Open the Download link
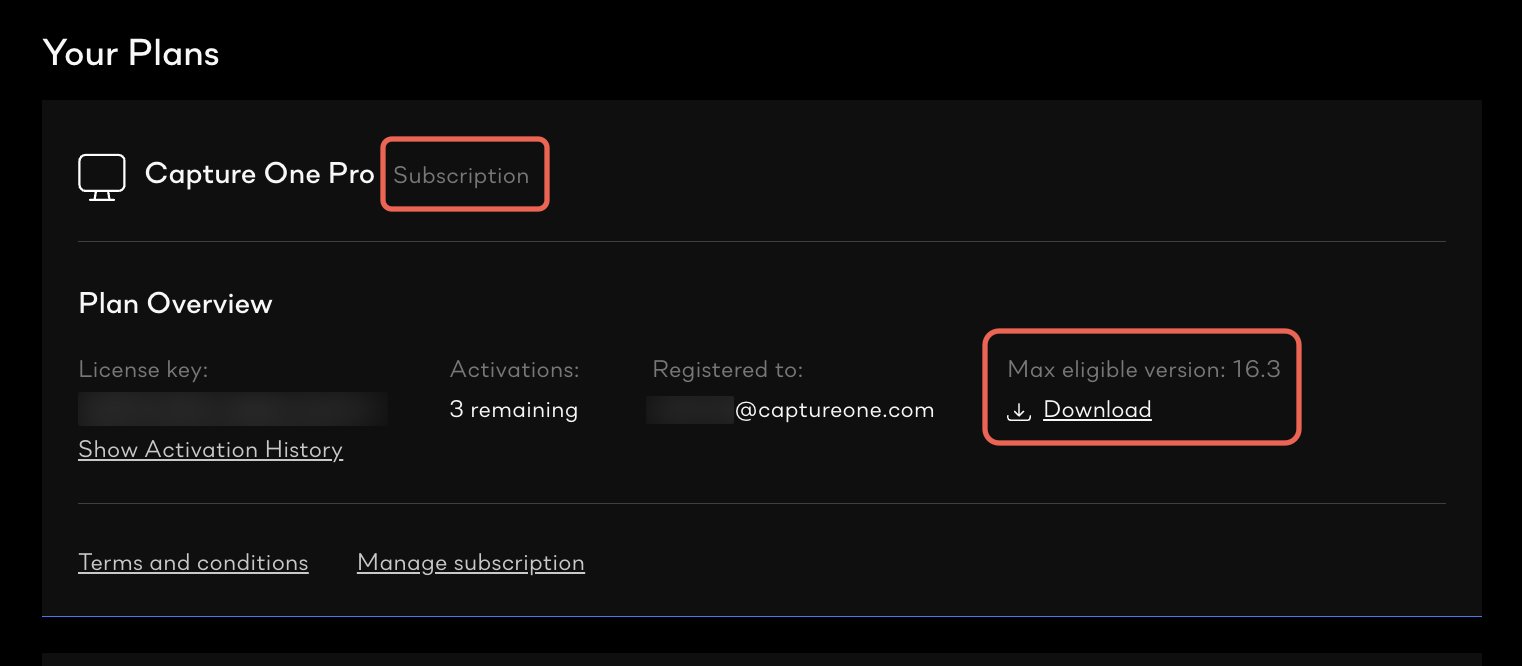Image resolution: width=1522 pixels, height=666 pixels. (1097, 410)
